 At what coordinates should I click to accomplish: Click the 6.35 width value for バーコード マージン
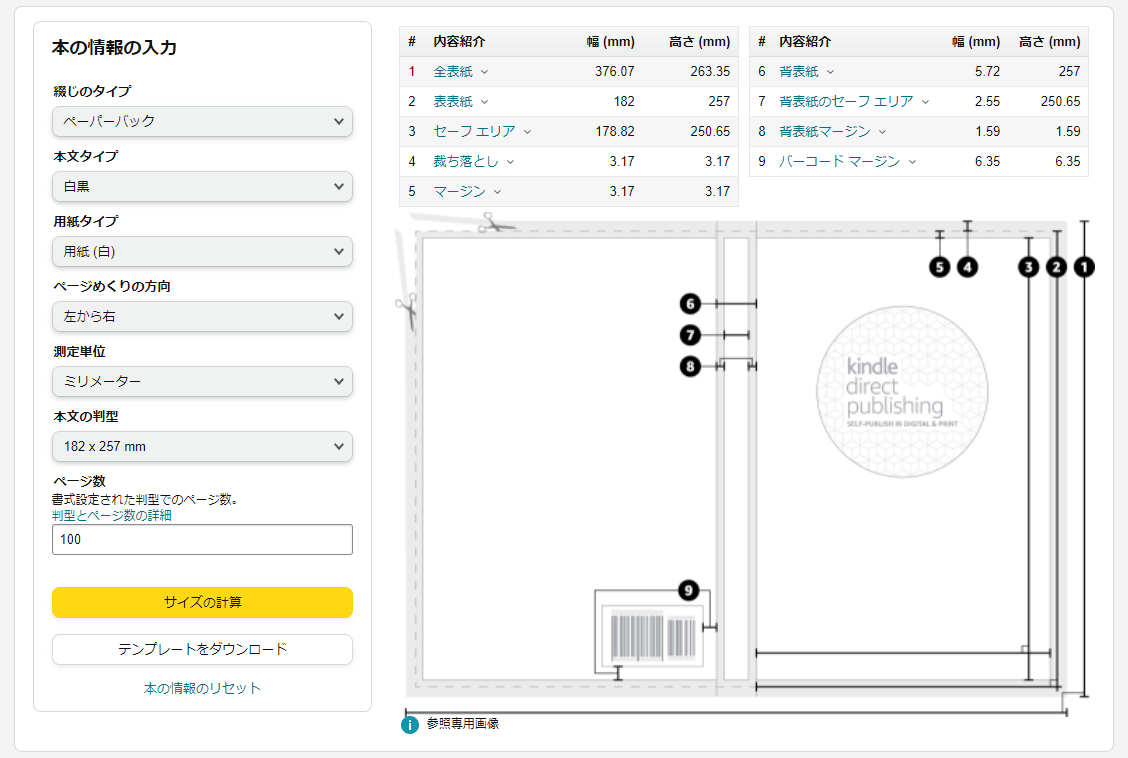coord(987,162)
